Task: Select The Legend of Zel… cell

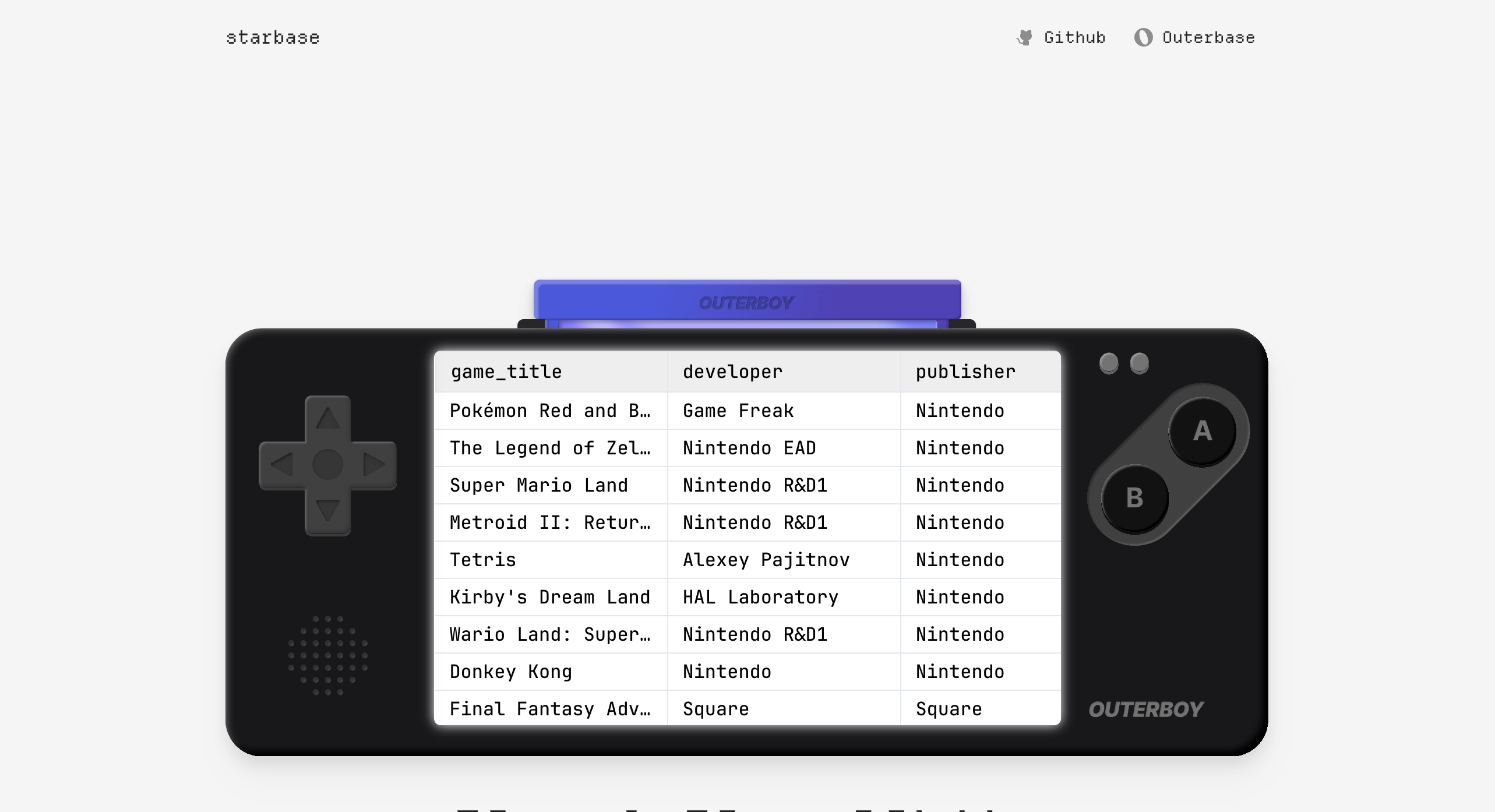Action: (551, 448)
